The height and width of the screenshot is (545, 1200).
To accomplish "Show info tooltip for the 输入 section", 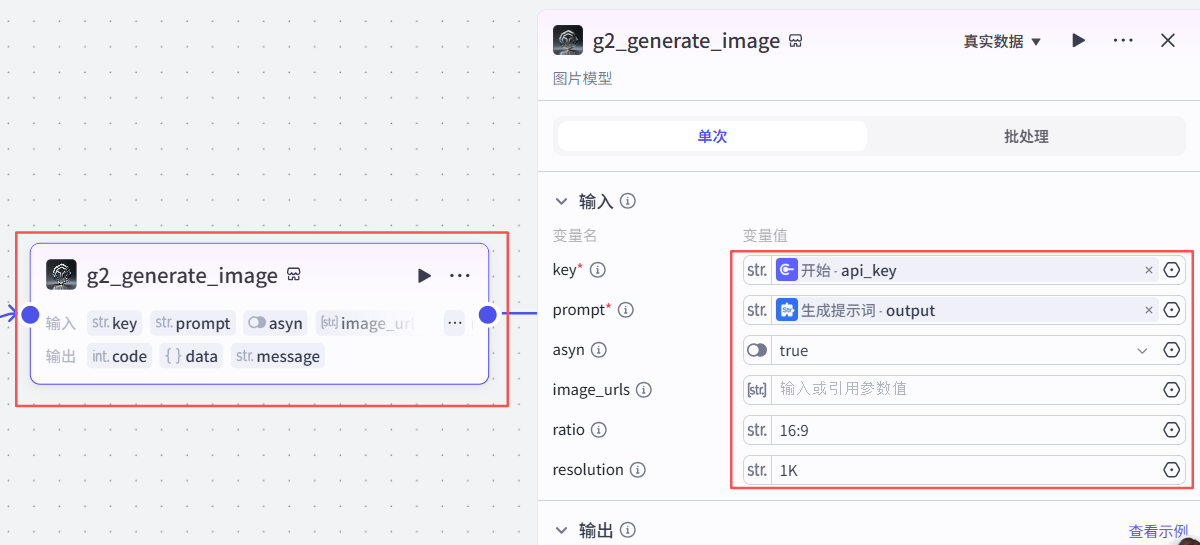I will [x=628, y=201].
